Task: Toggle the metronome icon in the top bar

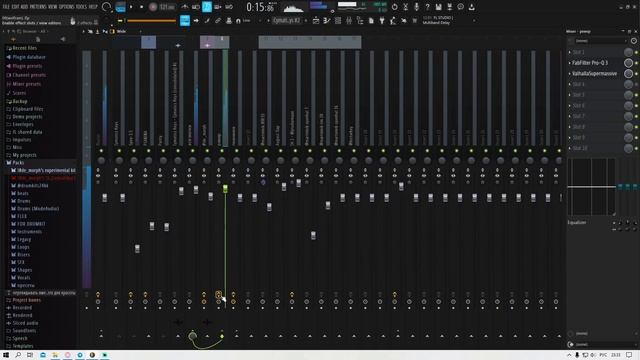Action: (185, 7)
